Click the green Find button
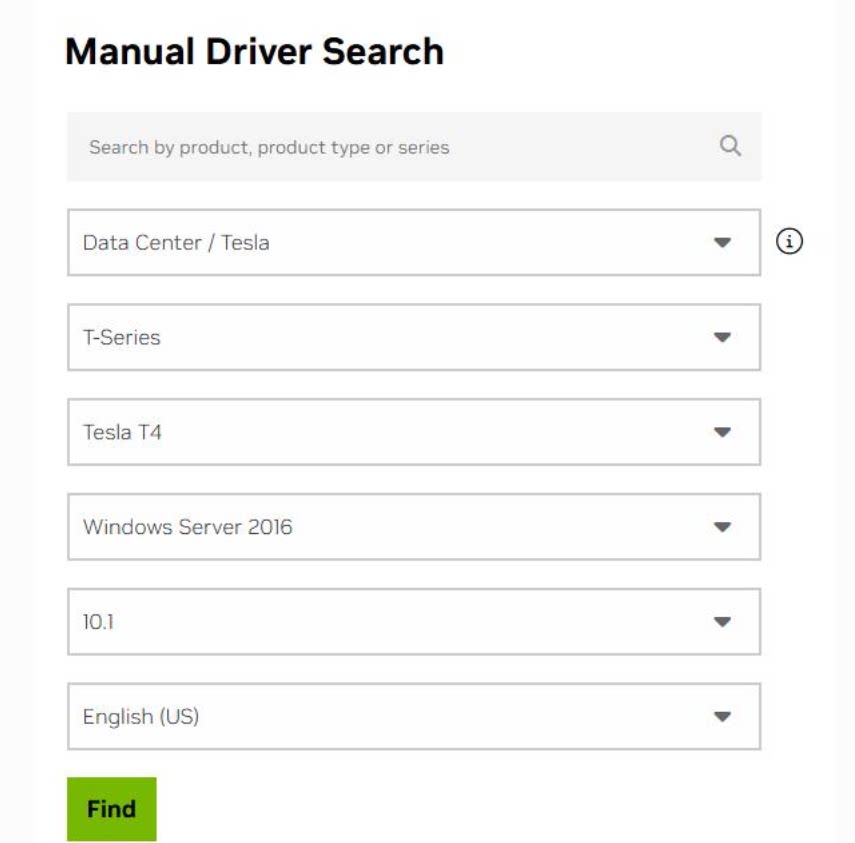 coord(112,809)
